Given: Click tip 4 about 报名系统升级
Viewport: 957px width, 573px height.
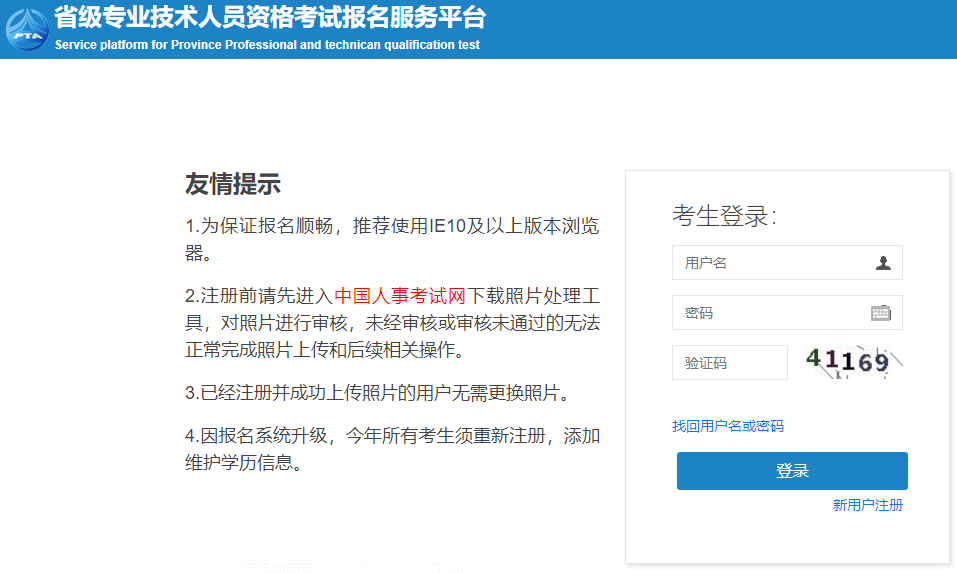Looking at the screenshot, I should [391, 436].
